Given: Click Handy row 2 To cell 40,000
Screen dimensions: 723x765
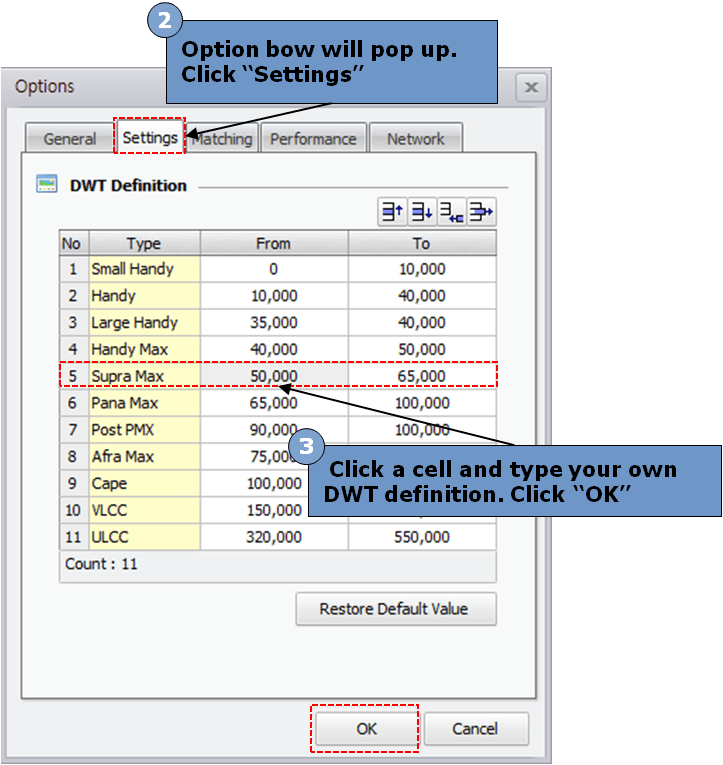Looking at the screenshot, I should 422,296.
